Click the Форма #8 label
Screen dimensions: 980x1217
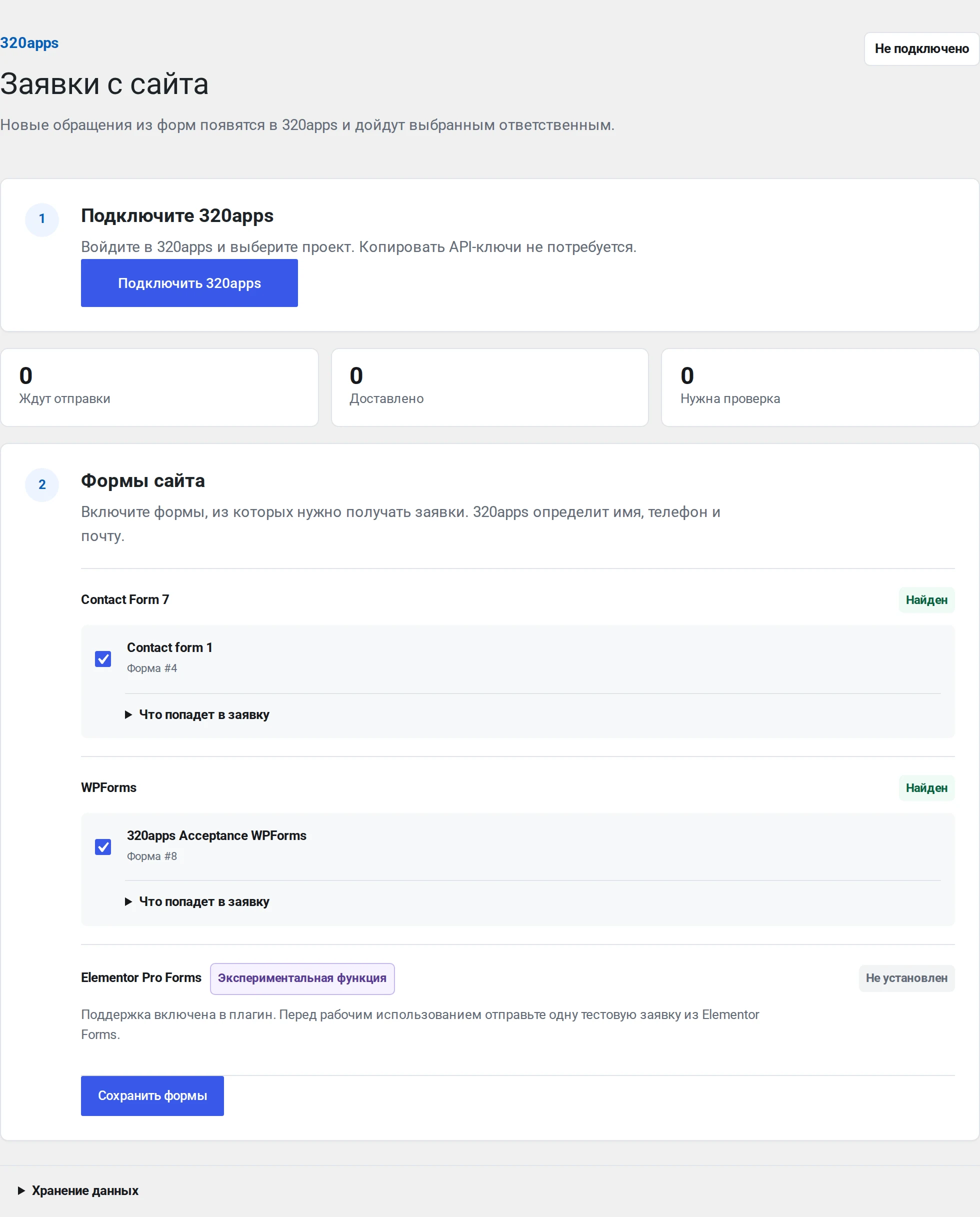(152, 856)
